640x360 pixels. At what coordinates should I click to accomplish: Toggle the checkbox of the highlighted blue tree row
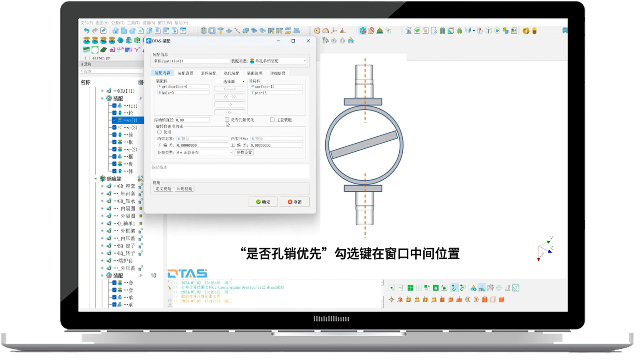click(115, 120)
